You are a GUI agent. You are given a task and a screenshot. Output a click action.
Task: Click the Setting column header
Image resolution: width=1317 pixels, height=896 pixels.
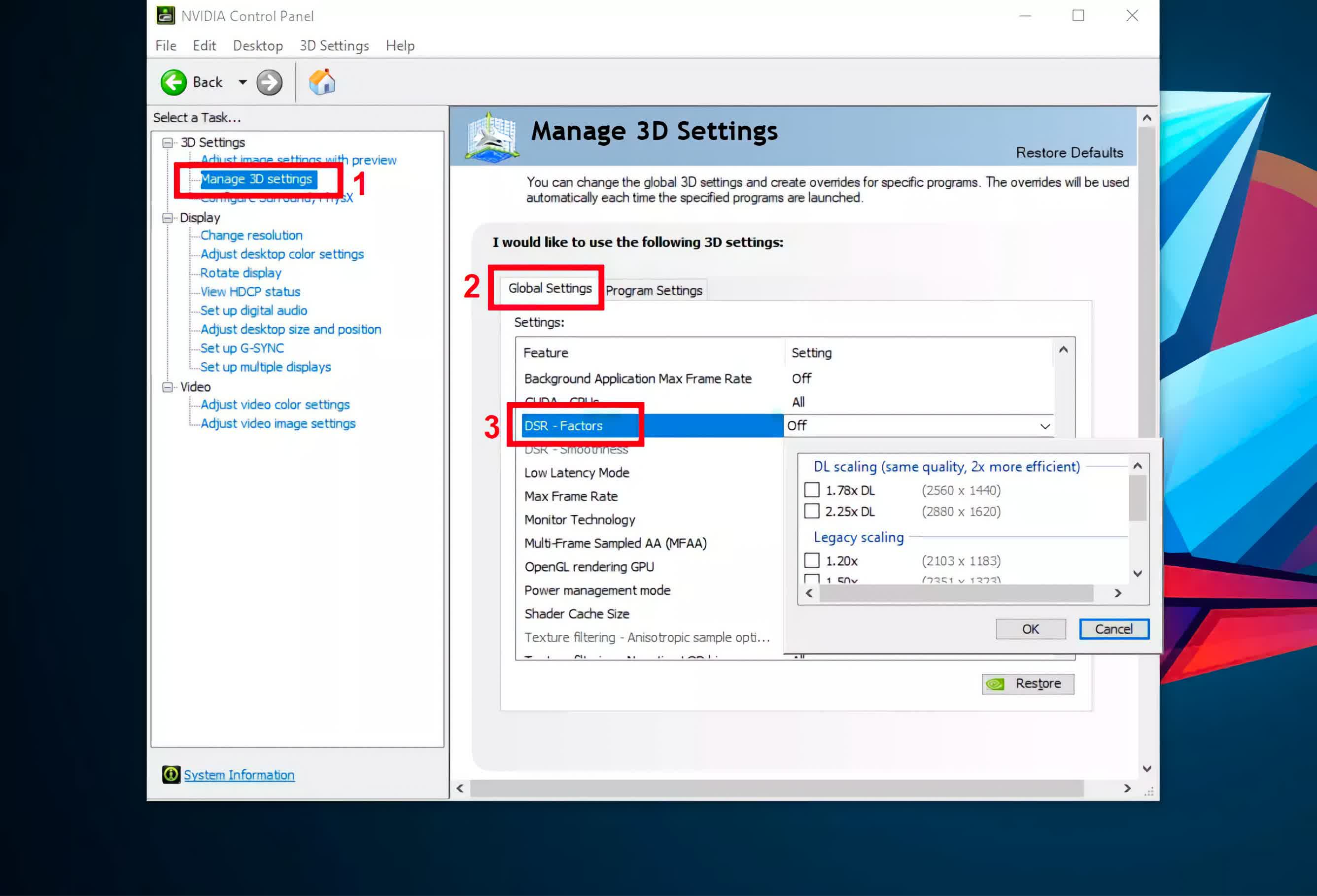(x=919, y=352)
